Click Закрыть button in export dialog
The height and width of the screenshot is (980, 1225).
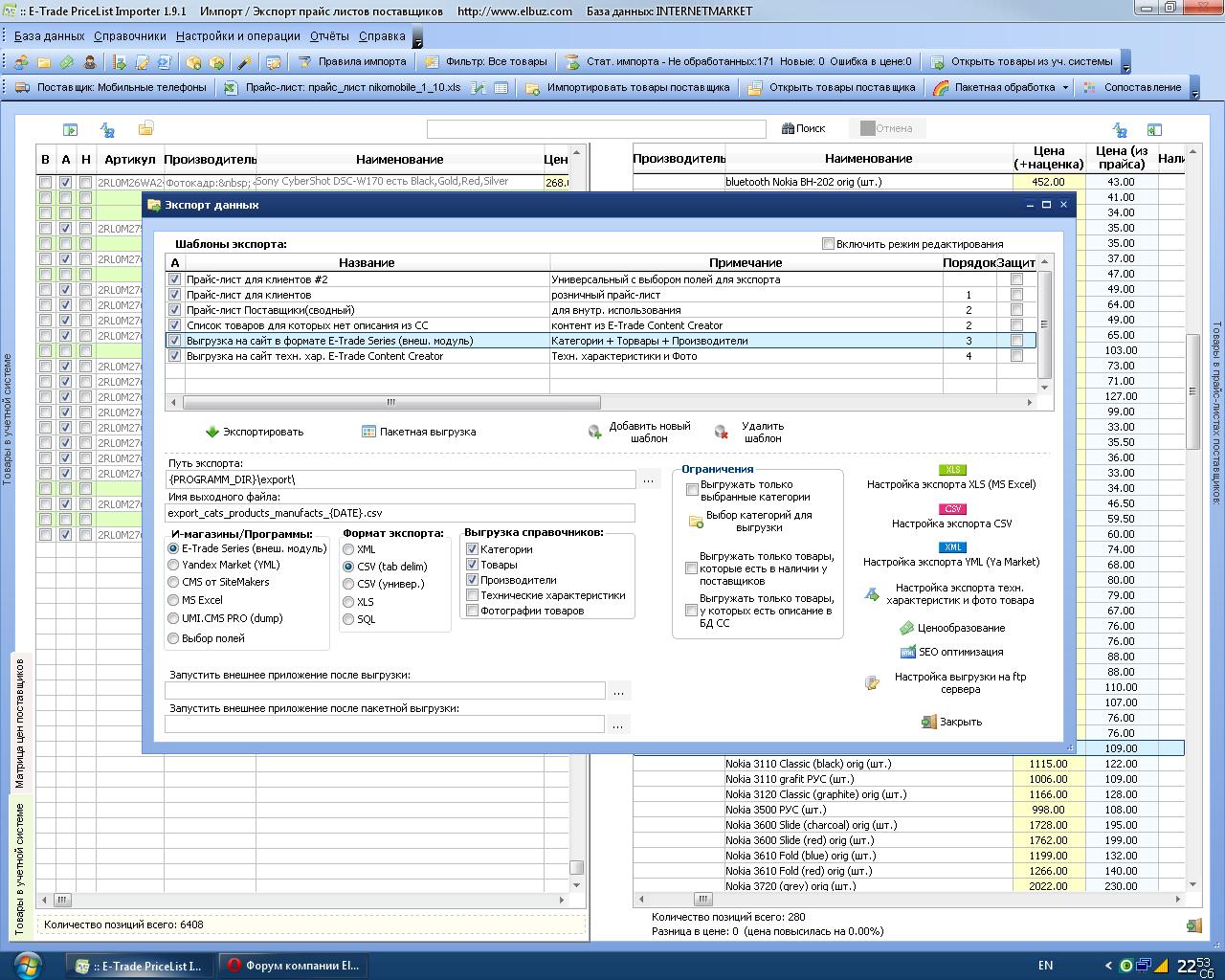coord(951,722)
